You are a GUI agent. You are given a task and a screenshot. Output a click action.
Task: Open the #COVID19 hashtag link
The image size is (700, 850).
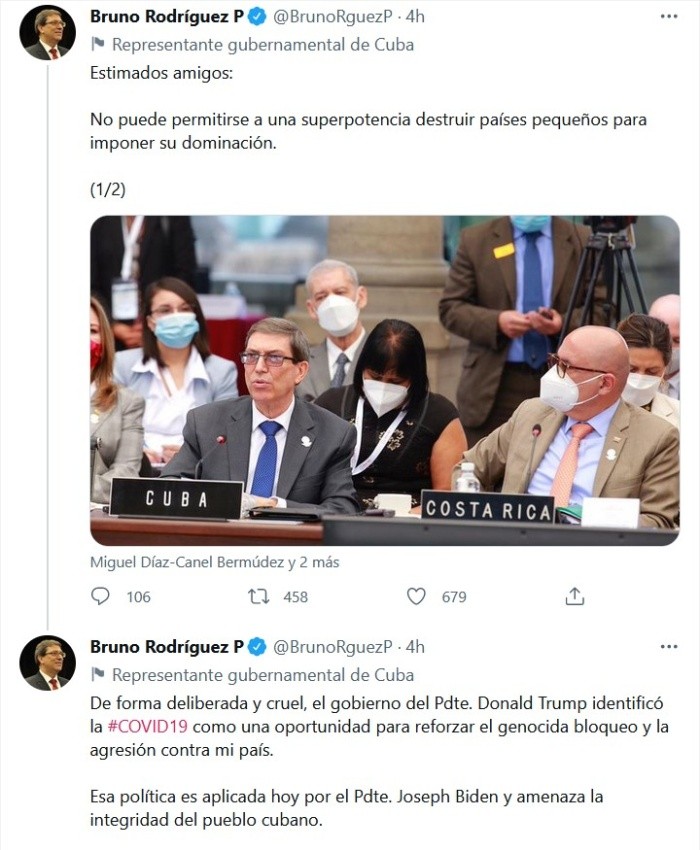click(x=148, y=726)
